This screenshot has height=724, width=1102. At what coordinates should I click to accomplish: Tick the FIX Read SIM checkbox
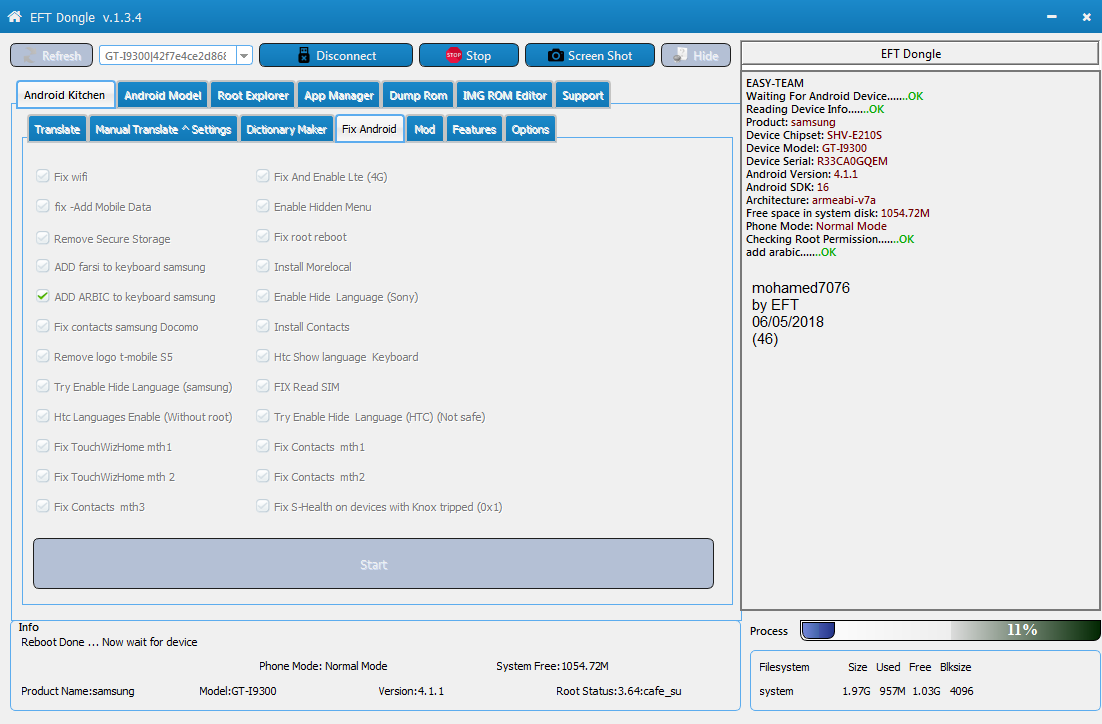[x=263, y=386]
